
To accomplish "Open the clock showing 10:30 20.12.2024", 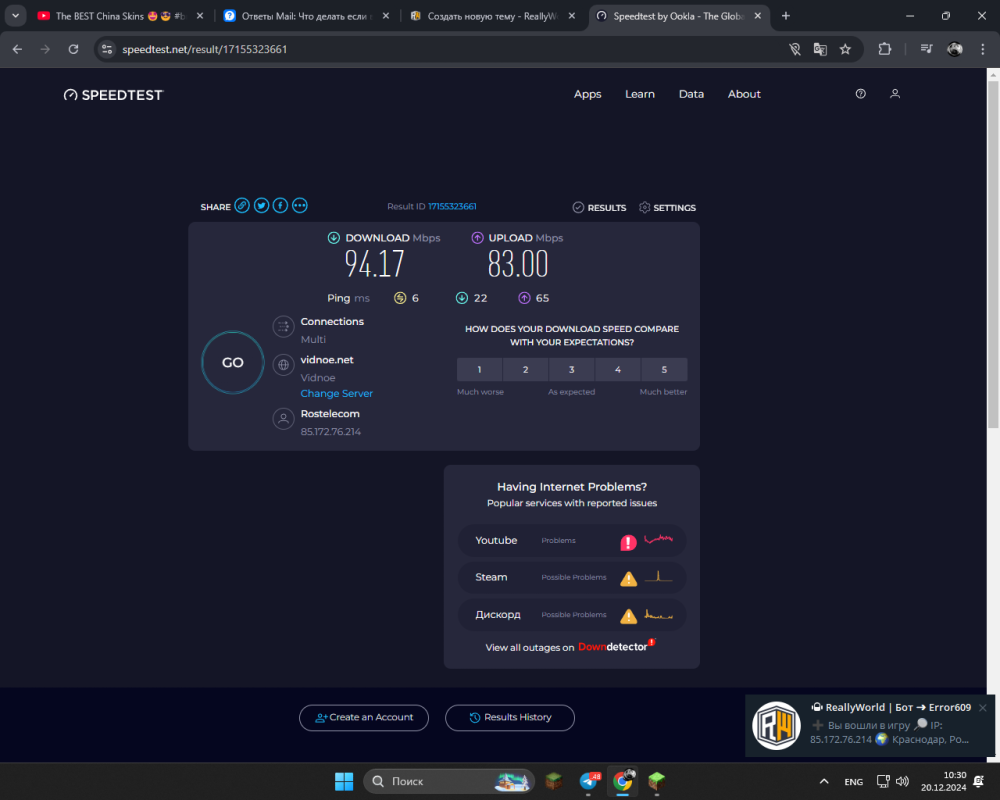I will [943, 781].
